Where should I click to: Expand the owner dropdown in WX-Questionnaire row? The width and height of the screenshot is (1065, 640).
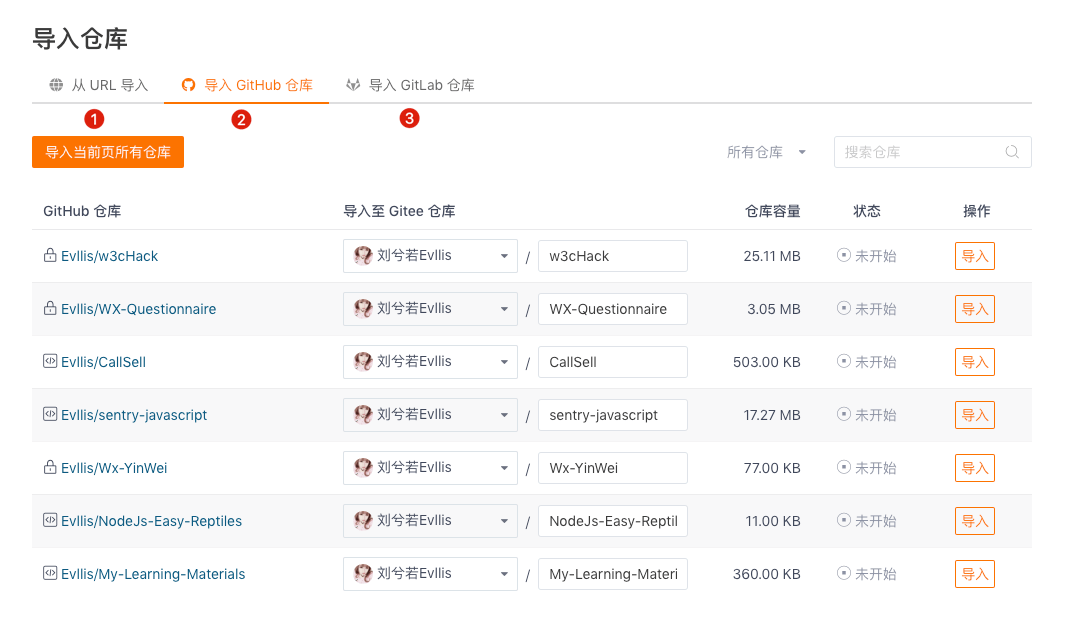431,309
